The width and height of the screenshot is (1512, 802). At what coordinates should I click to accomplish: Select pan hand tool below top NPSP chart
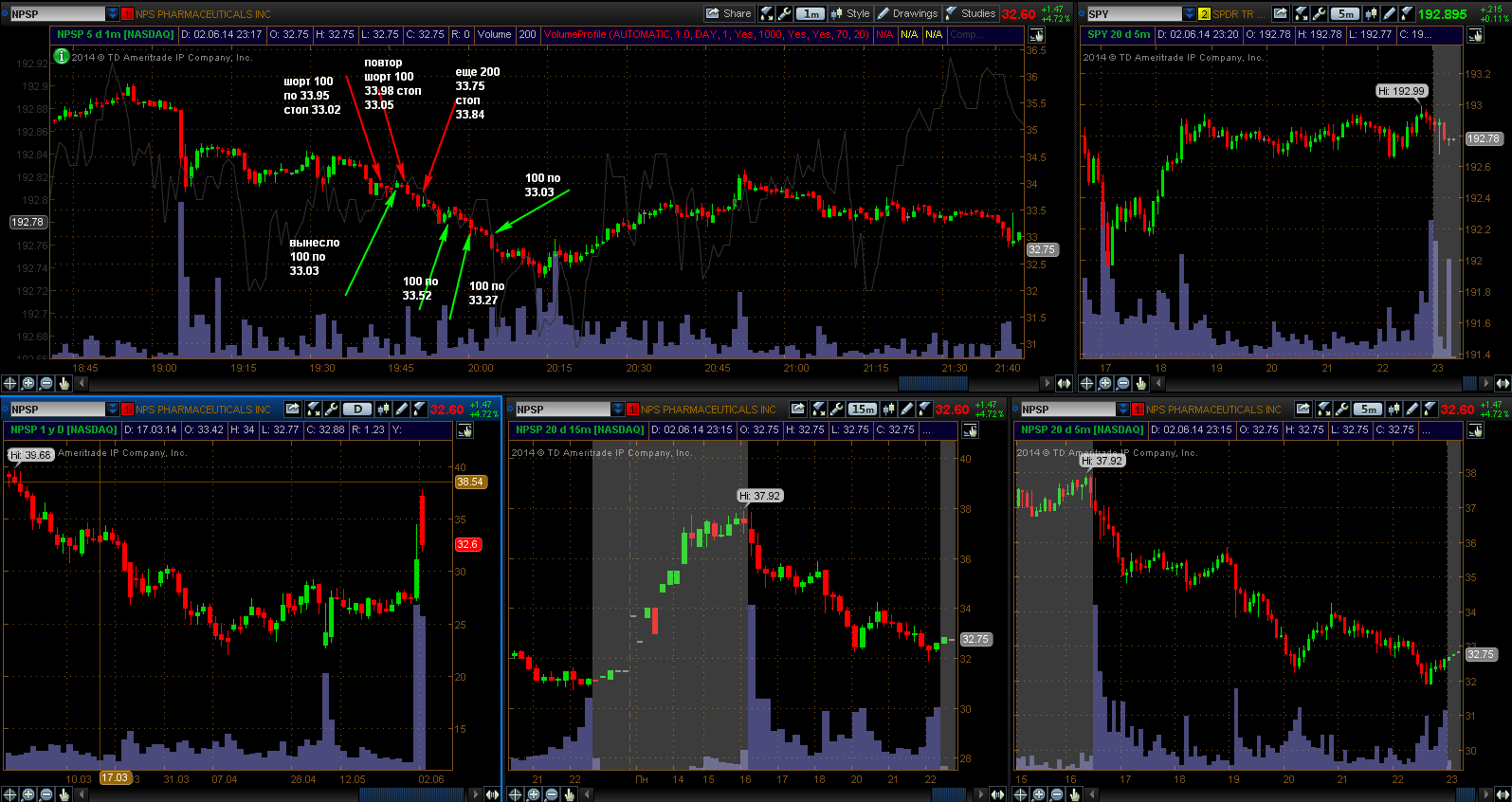pyautogui.click(x=64, y=383)
